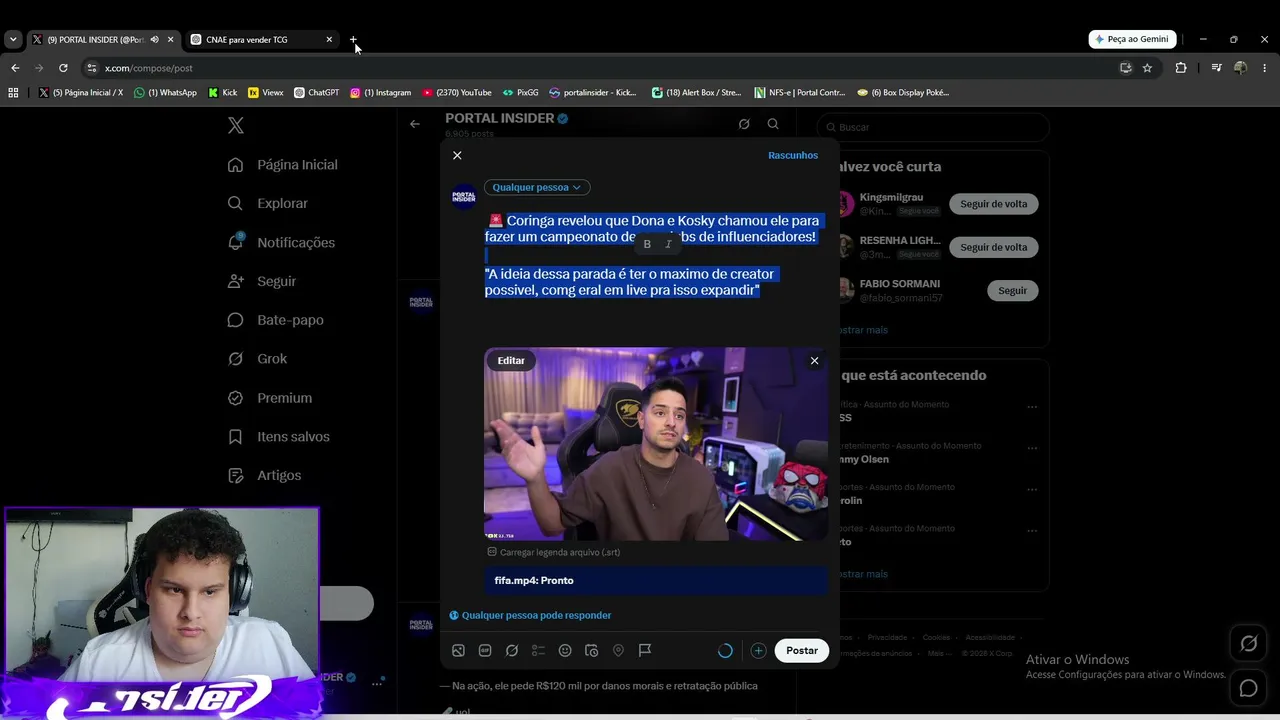Open ChatGPT bookmark
Image resolution: width=1280 pixels, height=720 pixels.
[x=317, y=92]
